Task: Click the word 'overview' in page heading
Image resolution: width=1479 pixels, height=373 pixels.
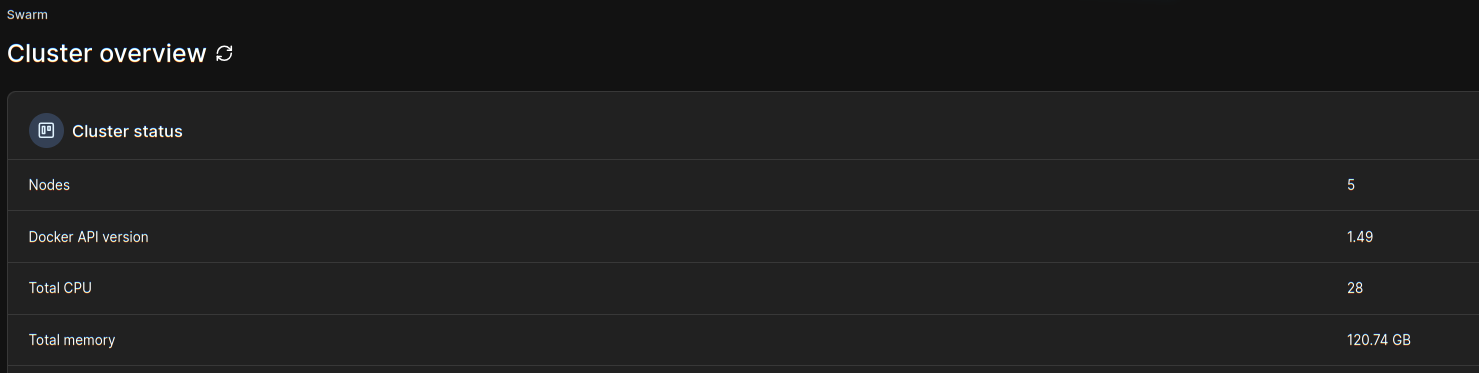Action: (152, 53)
